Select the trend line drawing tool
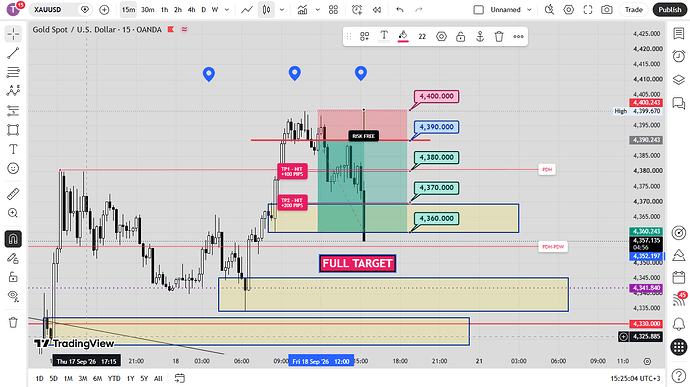This screenshot has width=690, height=387. (13, 53)
